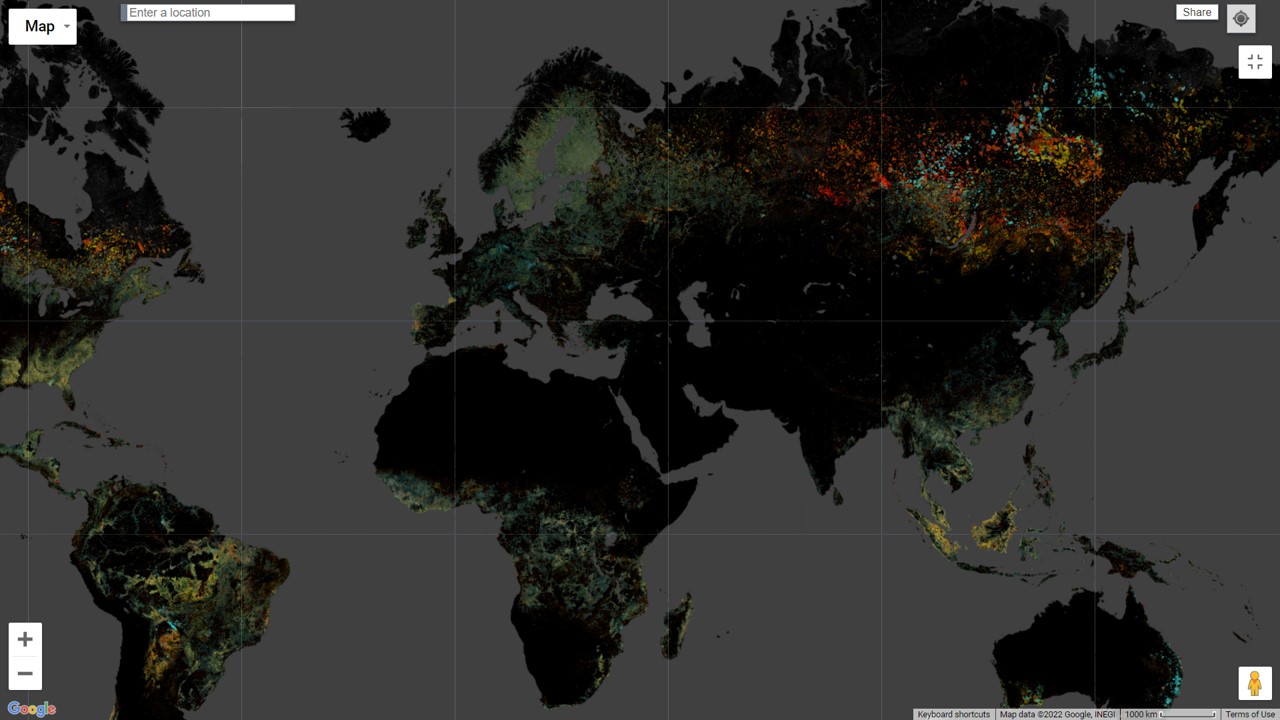Click the Share button
1280x720 pixels.
1196,13
